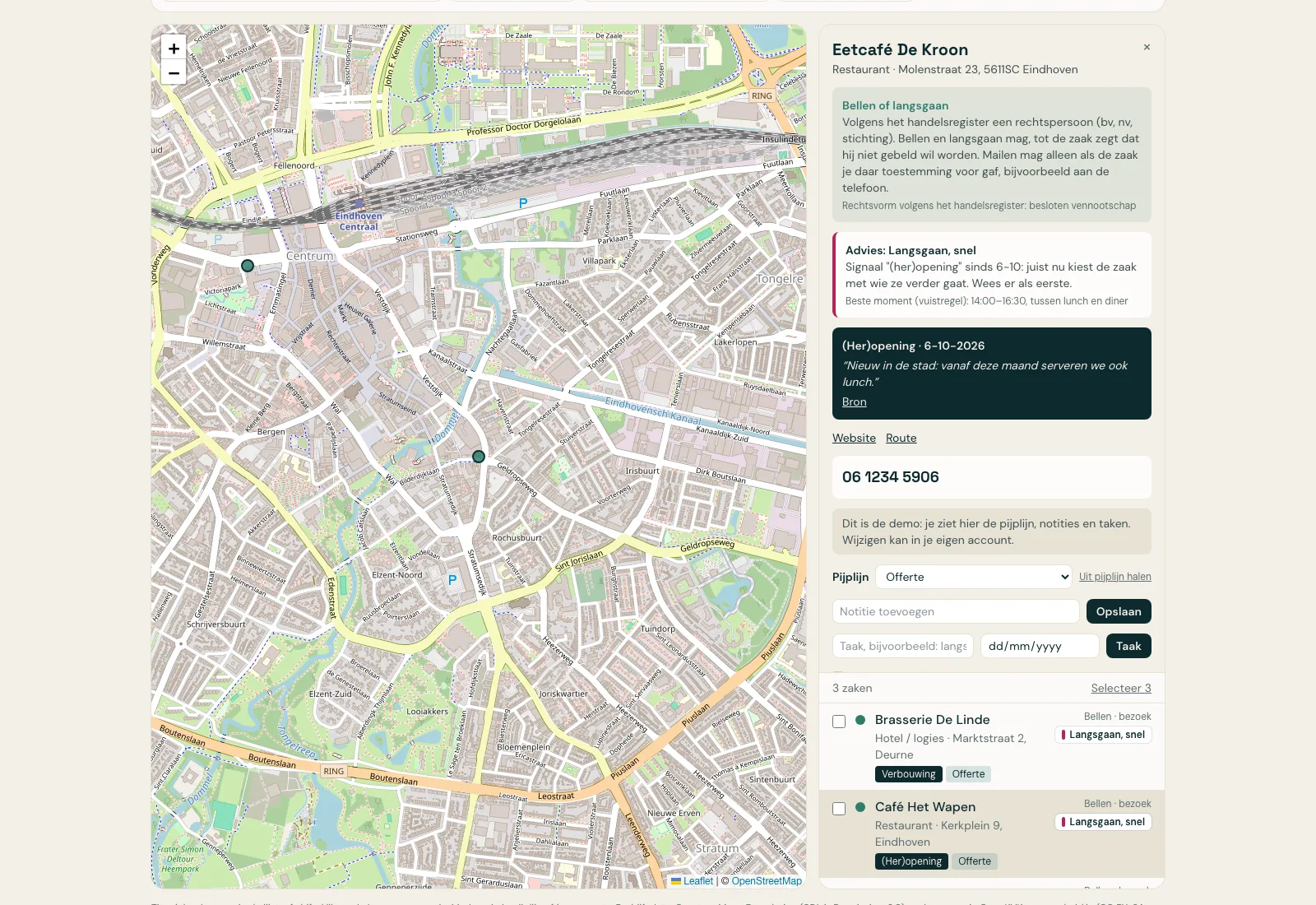Focus the Notitie toevoegen field
The width and height of the screenshot is (1316, 905).
point(956,611)
